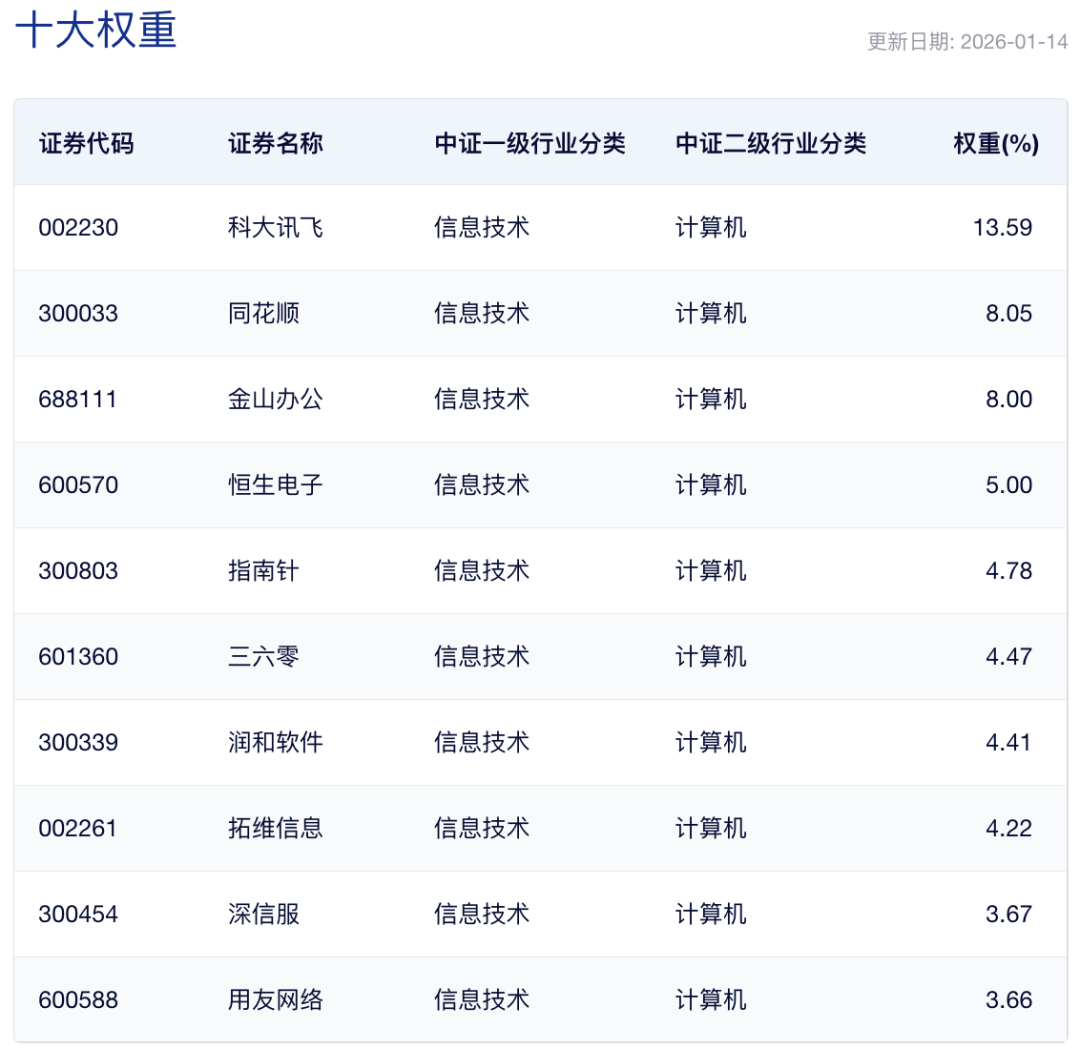Select stock name 三六零

[x=264, y=656]
